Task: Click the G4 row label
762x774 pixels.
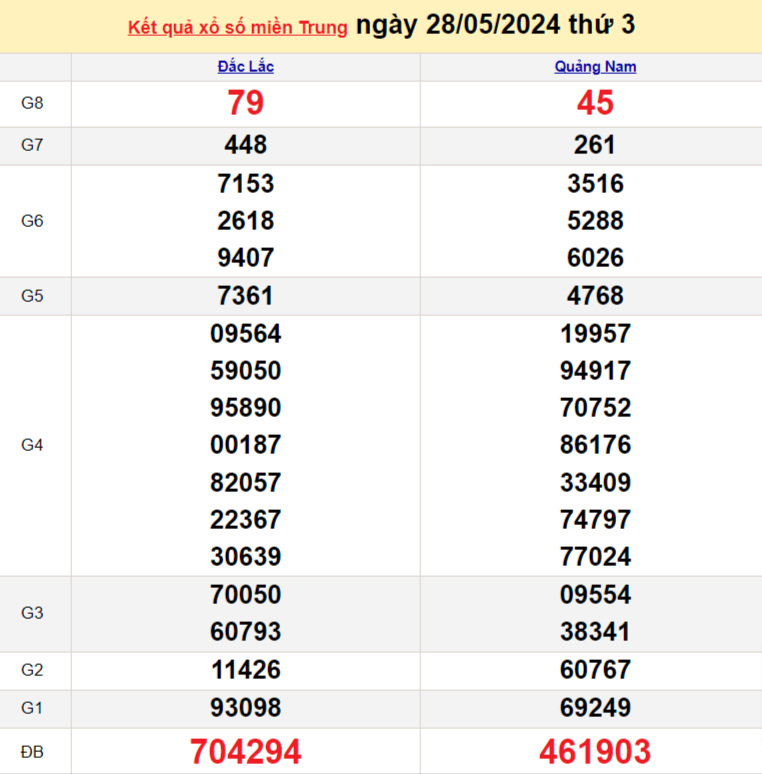Action: (x=33, y=445)
